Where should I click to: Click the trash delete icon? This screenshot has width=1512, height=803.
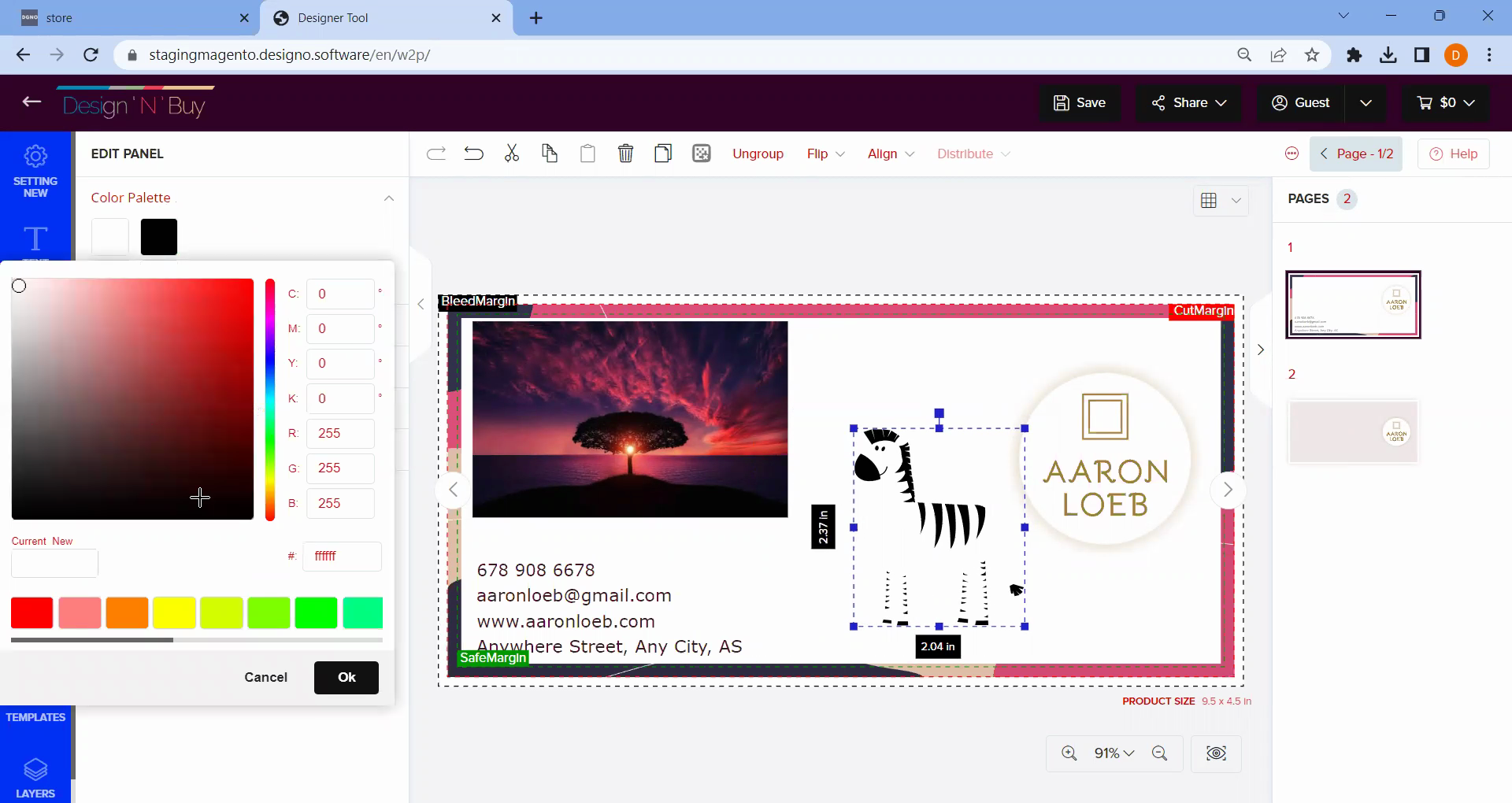point(625,154)
